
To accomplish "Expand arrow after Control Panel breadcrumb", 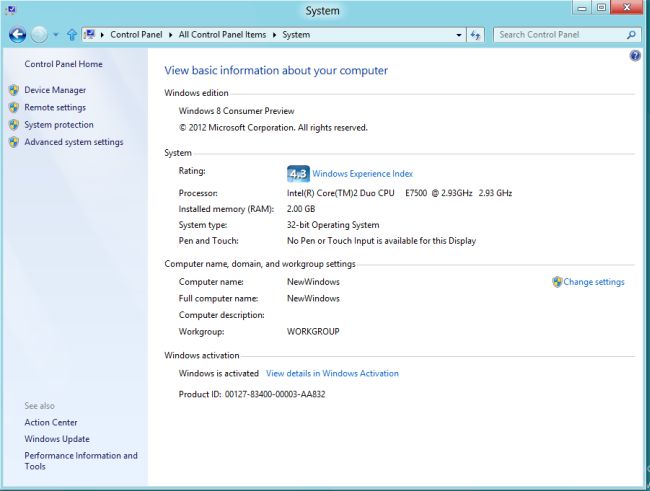I will pyautogui.click(x=170, y=35).
